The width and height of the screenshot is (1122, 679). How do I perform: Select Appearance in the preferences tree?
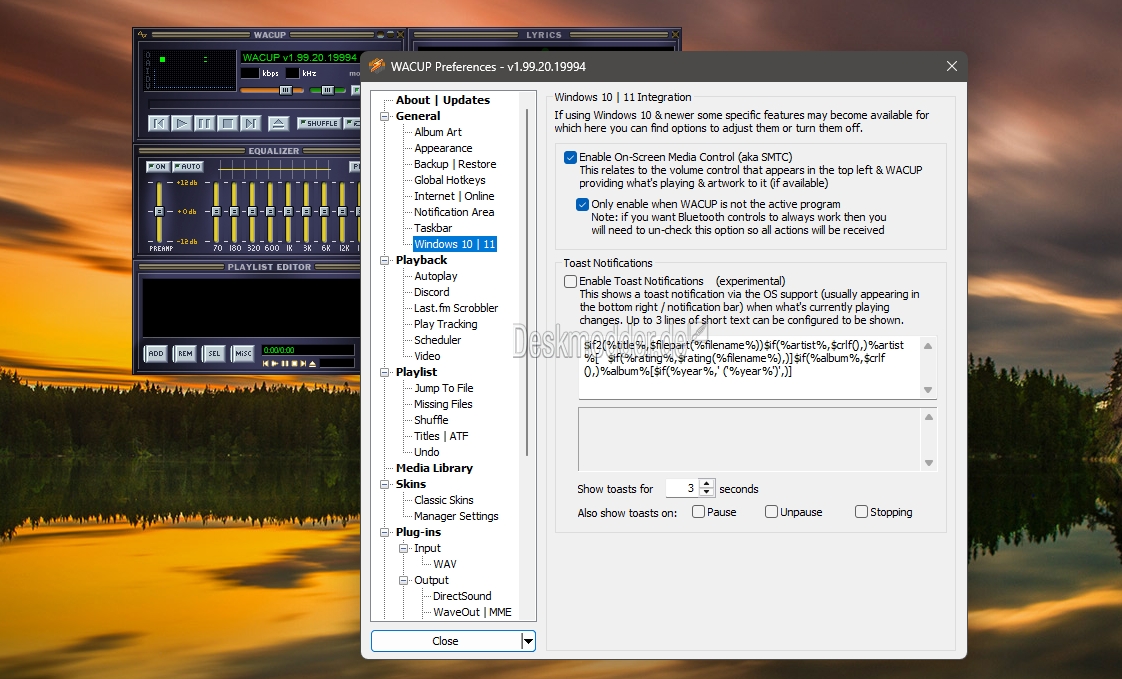pos(443,148)
